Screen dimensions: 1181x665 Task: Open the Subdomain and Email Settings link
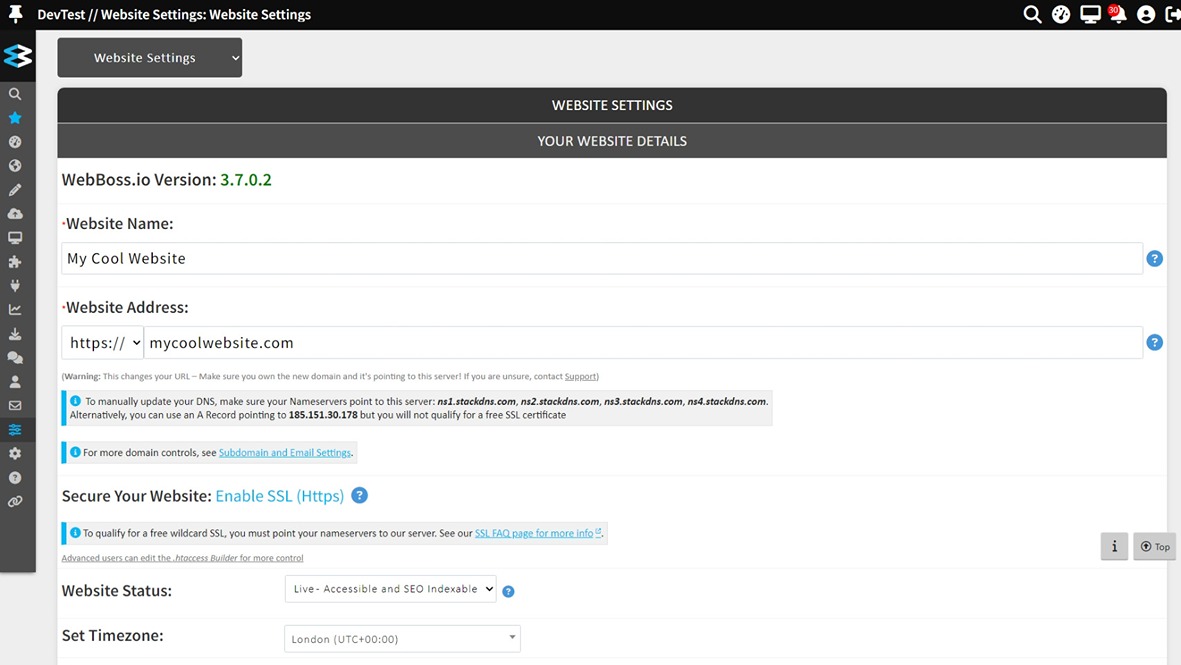point(285,452)
